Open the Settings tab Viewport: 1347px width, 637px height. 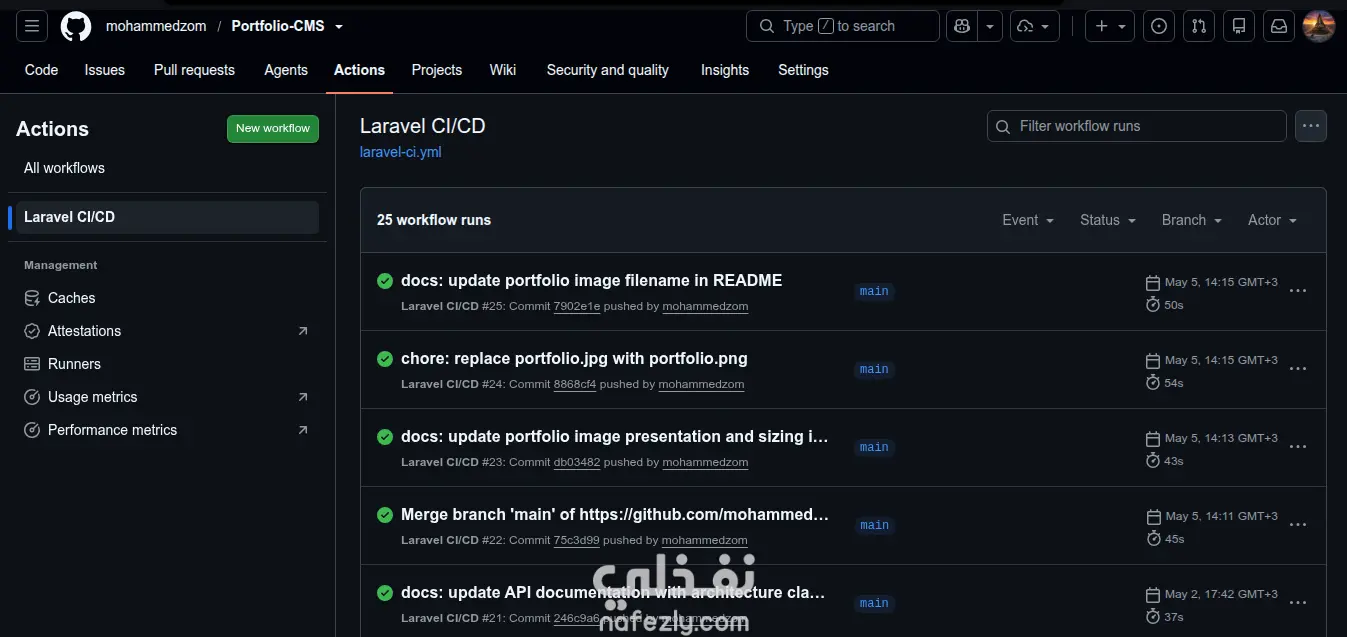pyautogui.click(x=803, y=70)
